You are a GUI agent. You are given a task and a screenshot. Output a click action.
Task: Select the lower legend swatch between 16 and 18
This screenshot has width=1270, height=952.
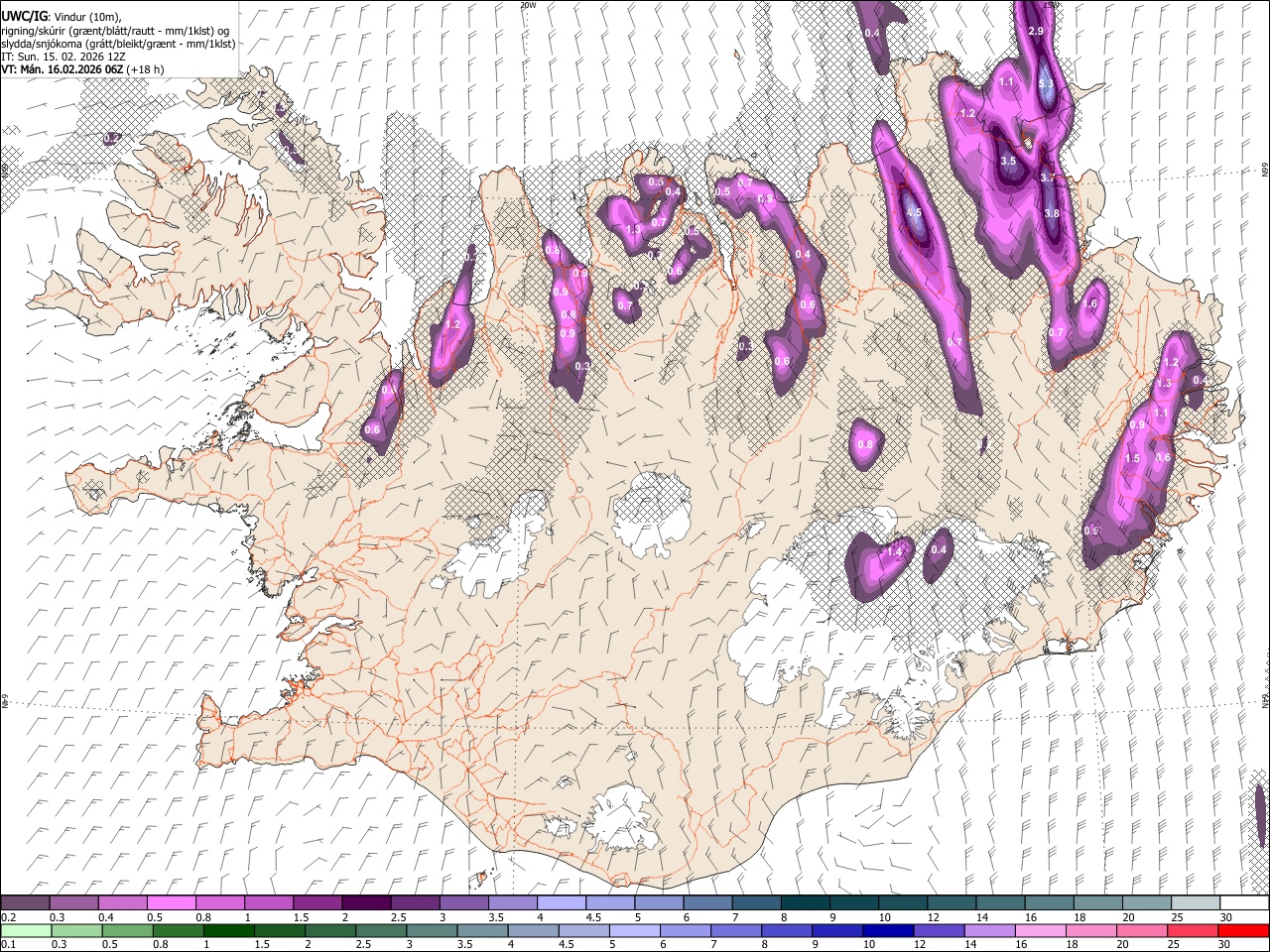tap(1039, 930)
